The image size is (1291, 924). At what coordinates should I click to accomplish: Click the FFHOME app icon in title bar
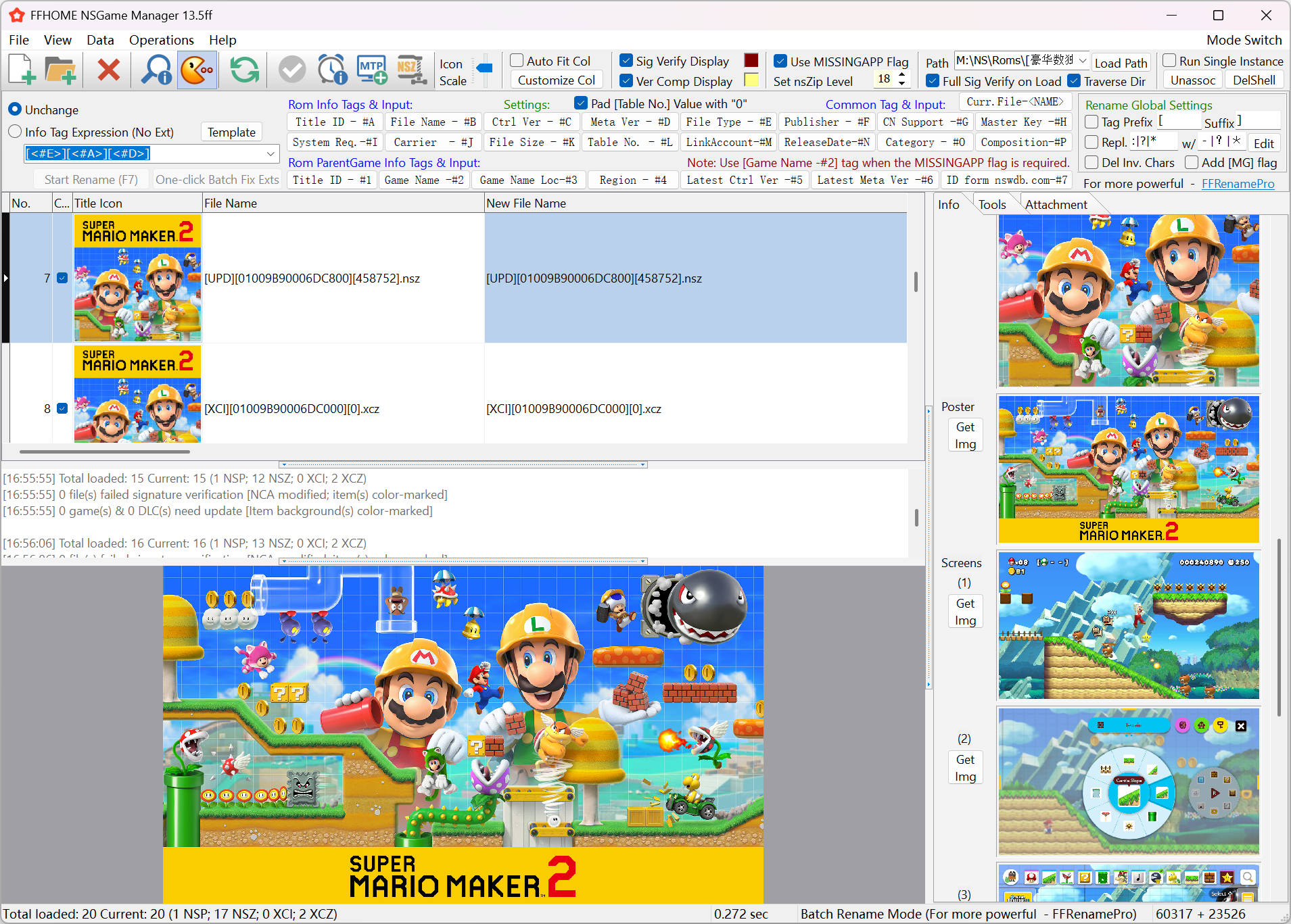coord(16,15)
